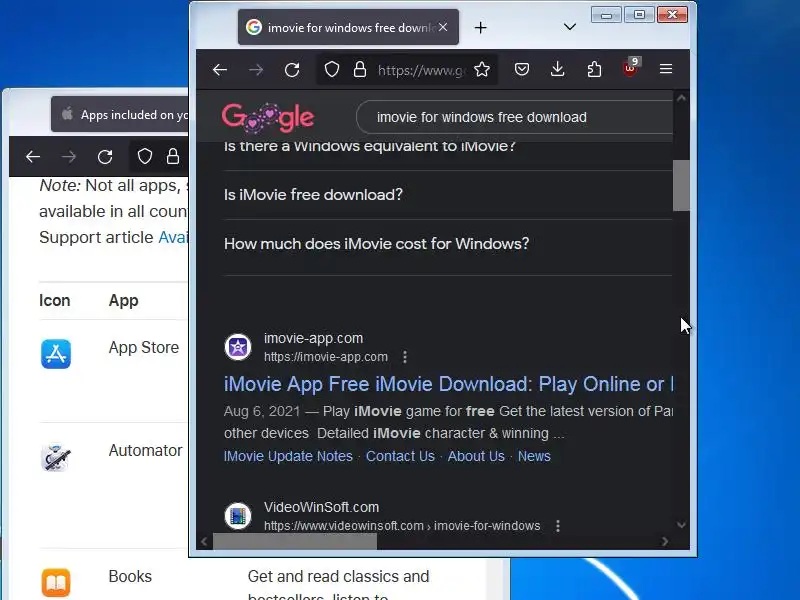The height and width of the screenshot is (600, 800).
Task: Go back in the Google search window
Action: [220, 70]
